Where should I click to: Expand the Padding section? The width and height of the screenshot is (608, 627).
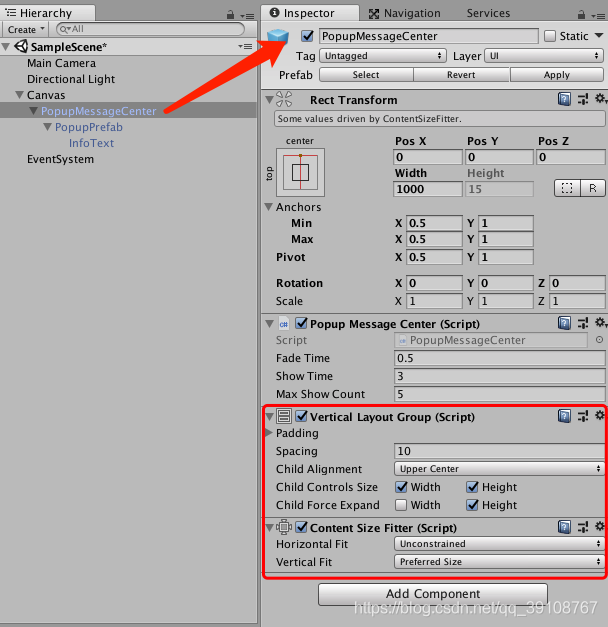click(x=269, y=433)
